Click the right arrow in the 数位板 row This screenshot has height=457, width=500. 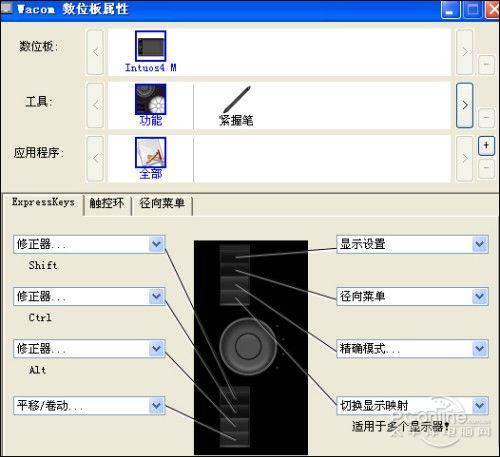(x=464, y=52)
